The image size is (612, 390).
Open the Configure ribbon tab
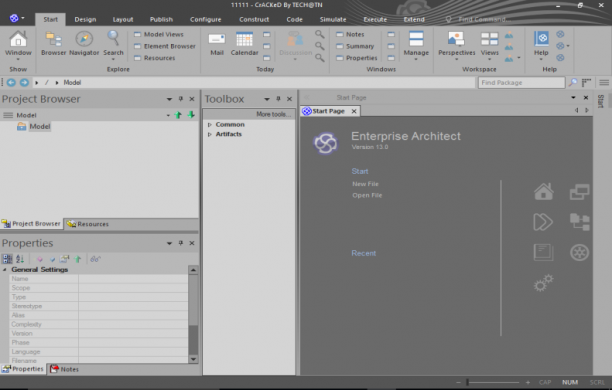(x=206, y=19)
